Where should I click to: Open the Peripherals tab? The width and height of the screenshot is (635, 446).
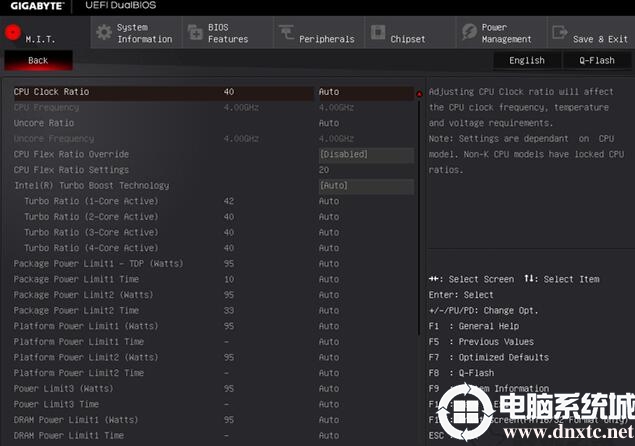(x=319, y=33)
